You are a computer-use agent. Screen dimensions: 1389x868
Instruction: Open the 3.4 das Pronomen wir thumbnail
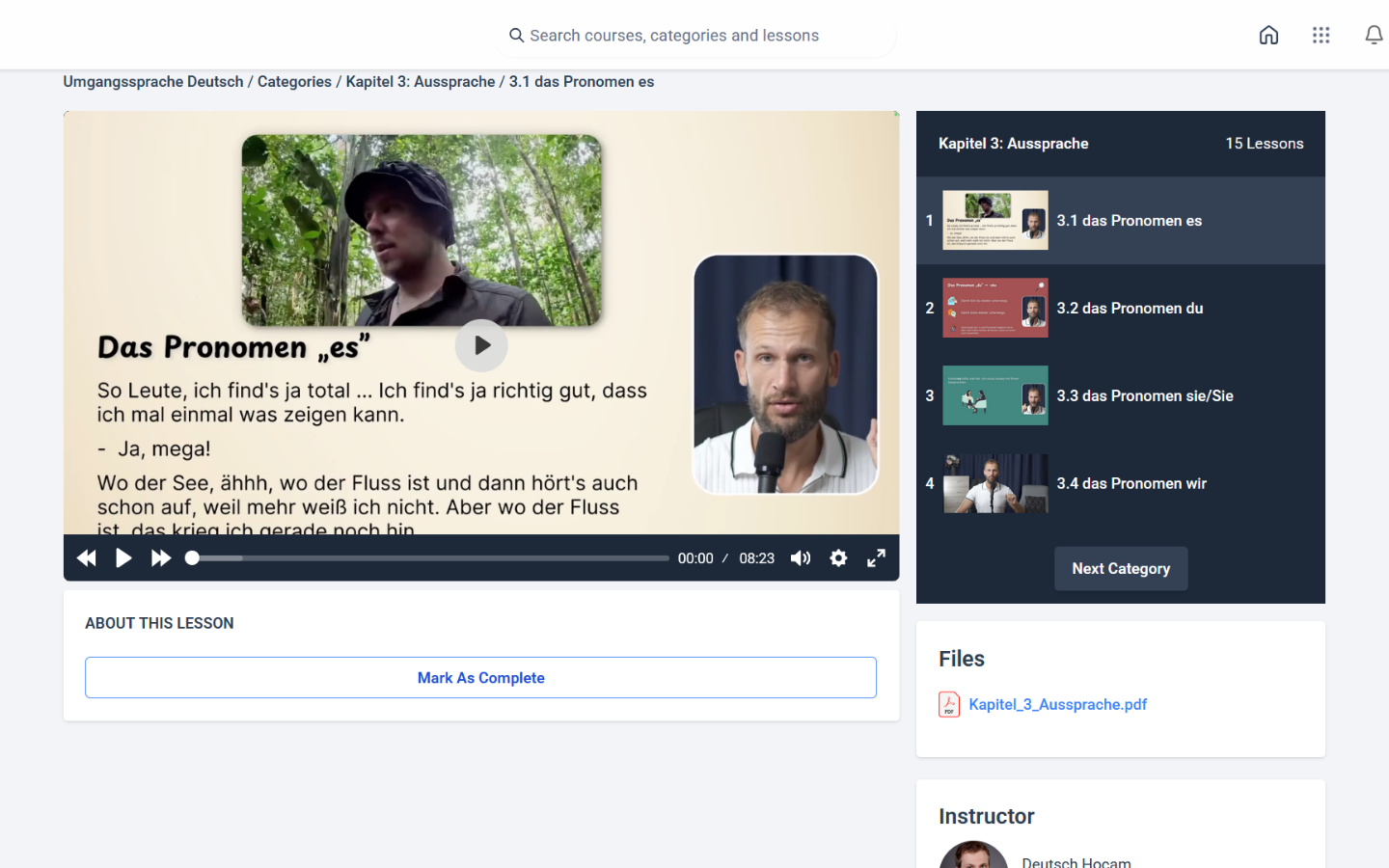[995, 484]
